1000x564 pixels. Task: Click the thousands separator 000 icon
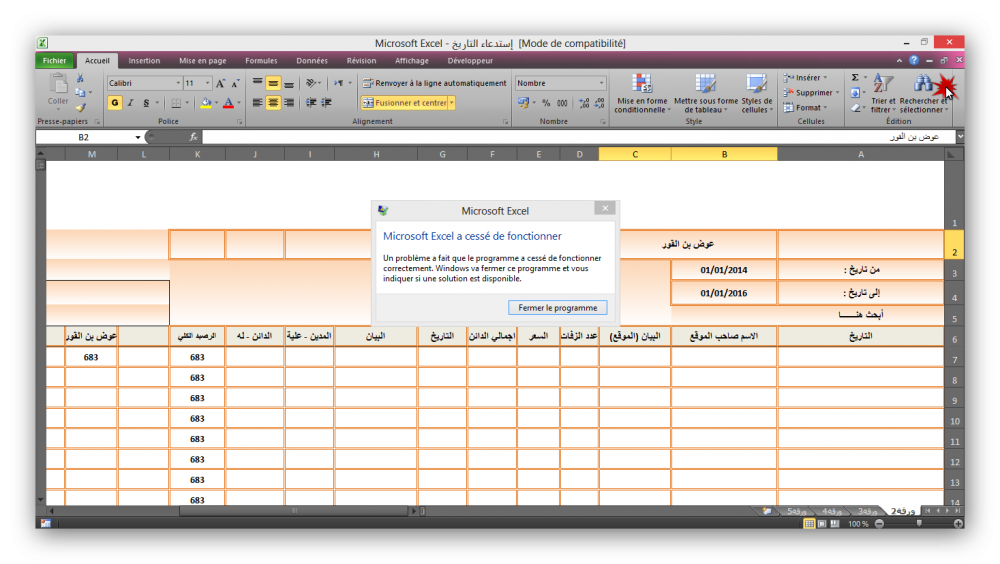point(562,103)
